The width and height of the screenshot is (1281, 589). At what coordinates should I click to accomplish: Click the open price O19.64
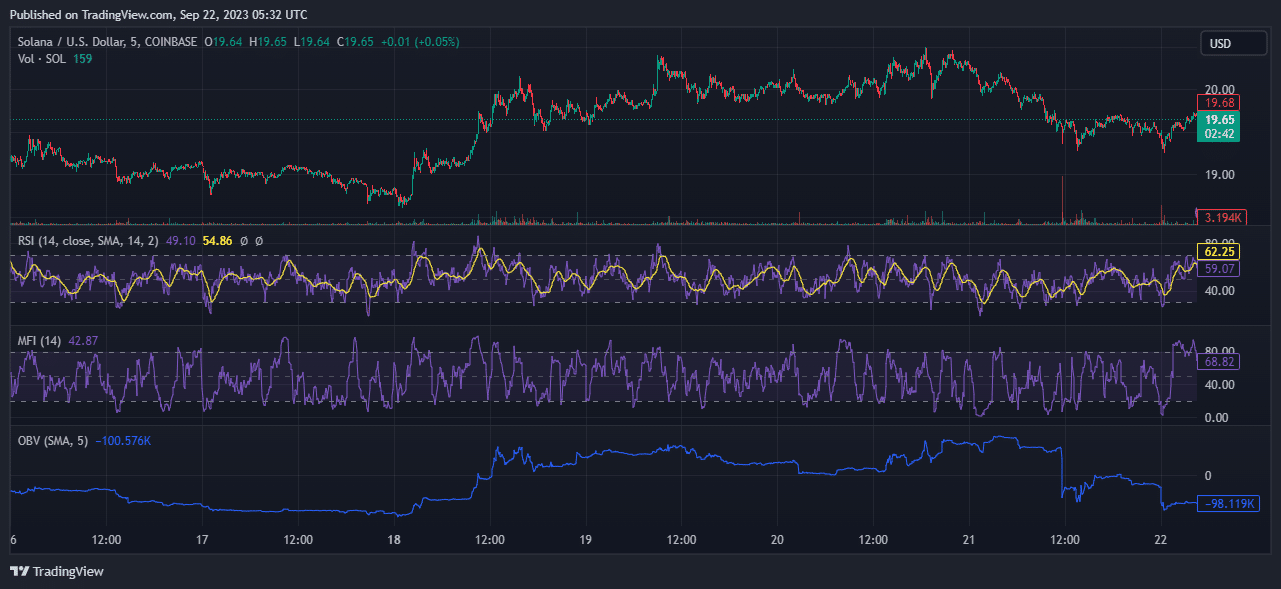(224, 42)
